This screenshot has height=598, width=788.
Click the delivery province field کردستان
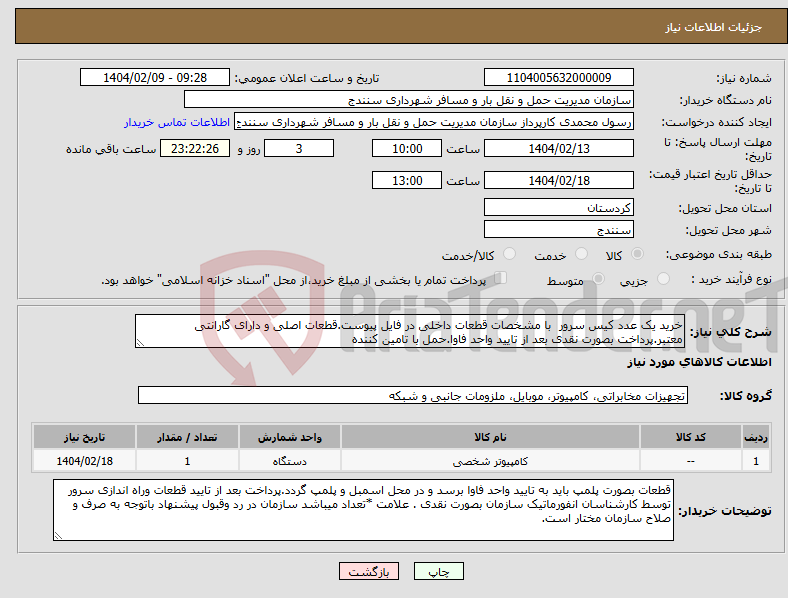click(x=558, y=207)
